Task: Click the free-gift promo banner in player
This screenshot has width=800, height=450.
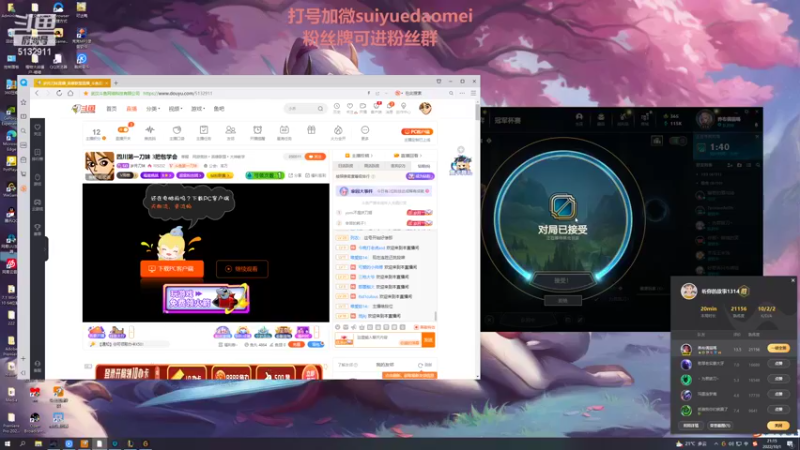Action: click(206, 298)
